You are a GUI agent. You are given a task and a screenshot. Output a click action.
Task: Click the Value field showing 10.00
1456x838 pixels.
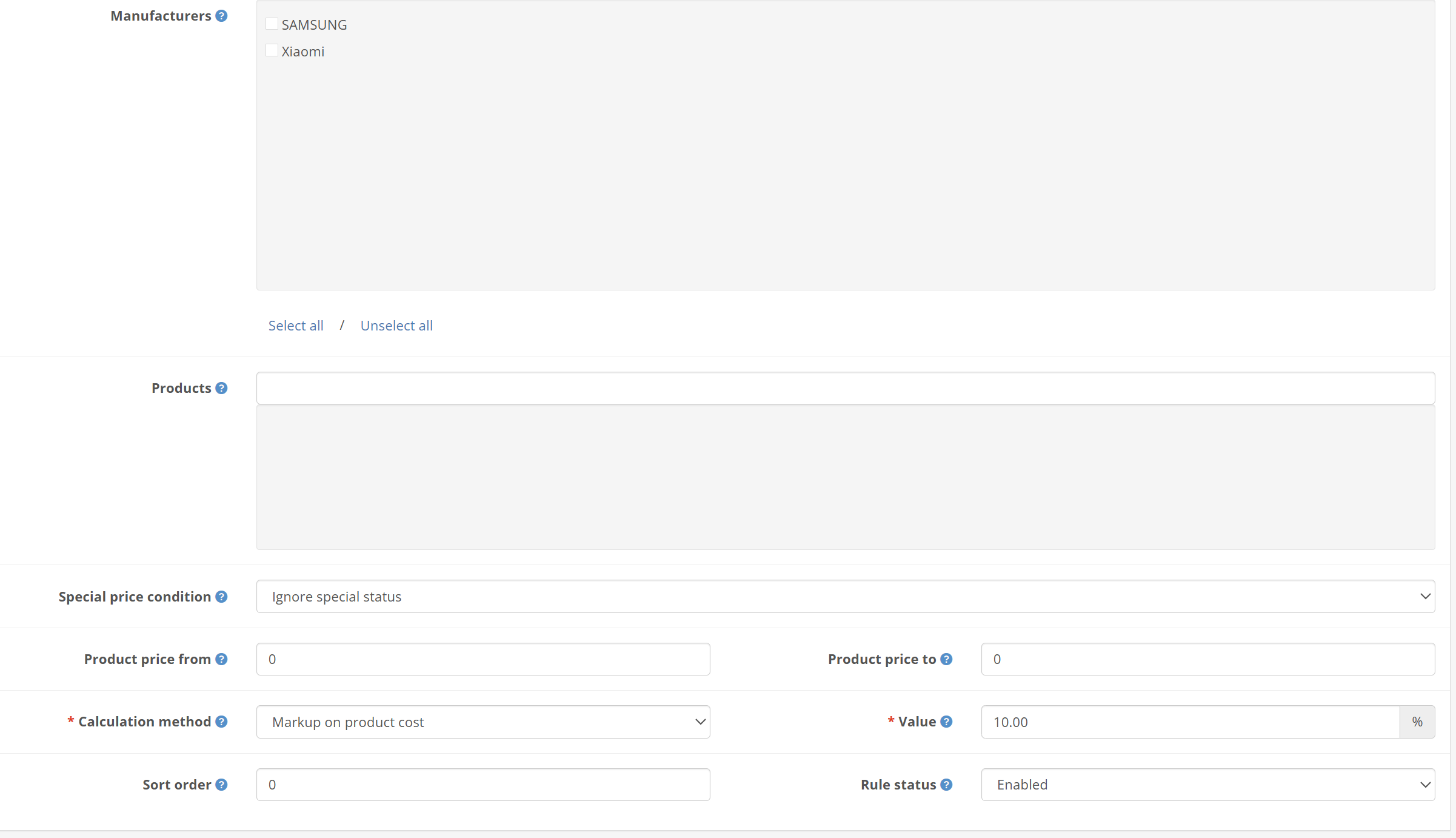(x=1191, y=722)
